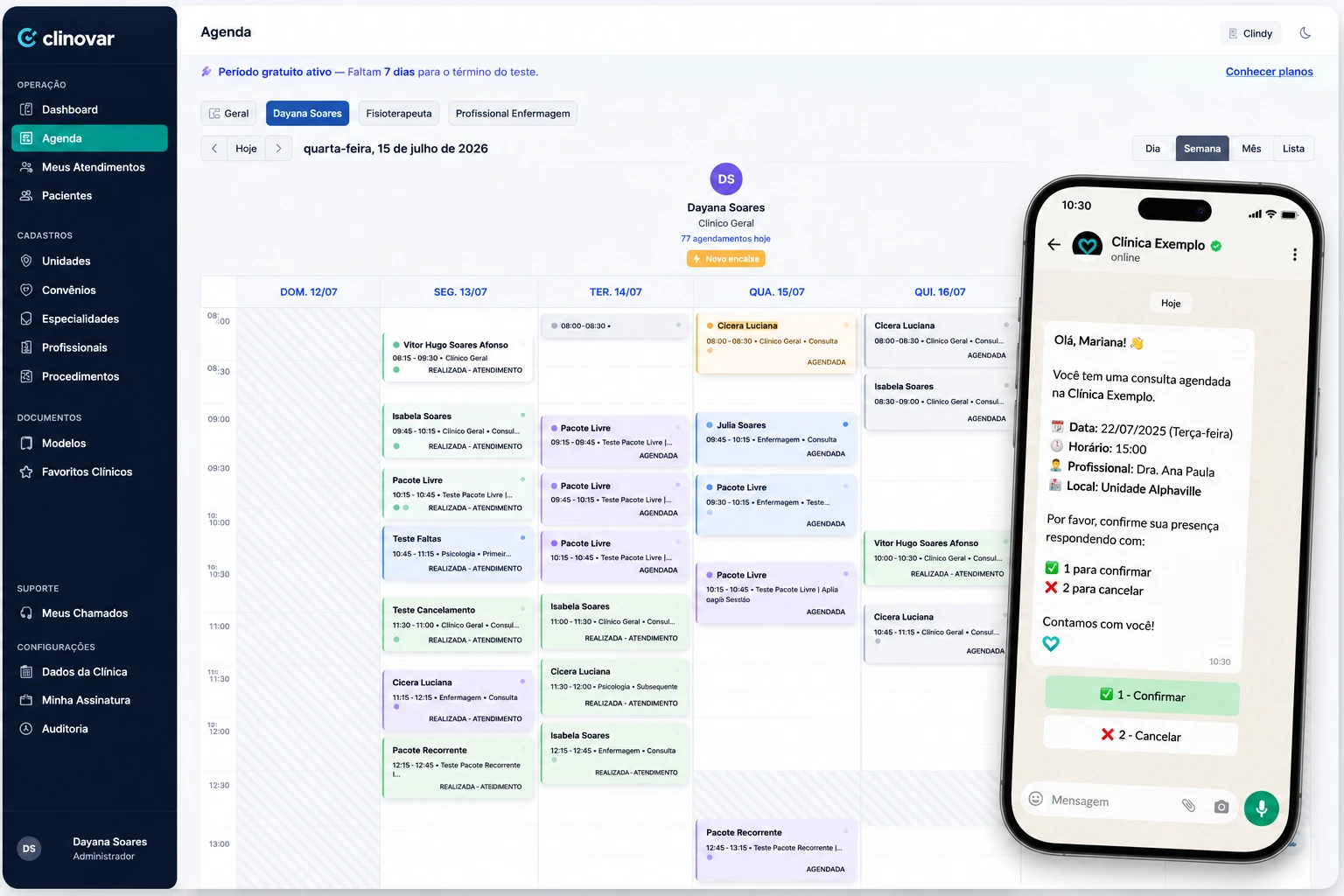This screenshot has height=896, width=1344.
Task: Open Teste Faltas appointment on Monday
Action: click(458, 553)
